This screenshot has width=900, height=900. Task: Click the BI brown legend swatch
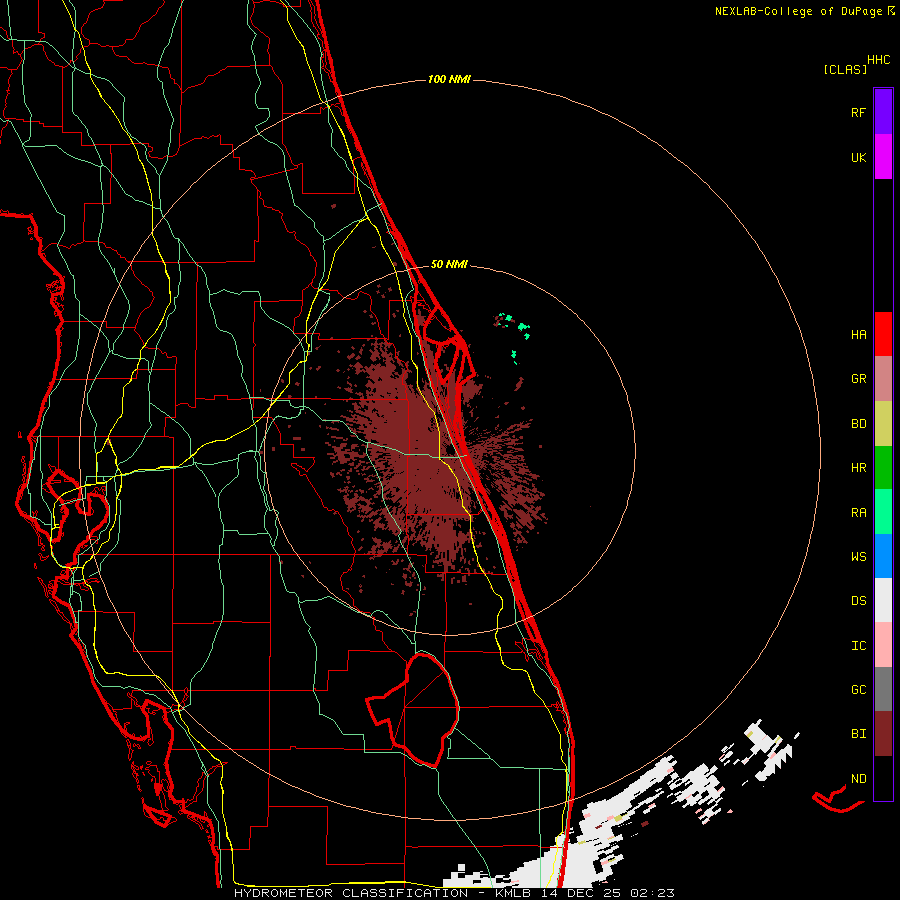pos(883,734)
